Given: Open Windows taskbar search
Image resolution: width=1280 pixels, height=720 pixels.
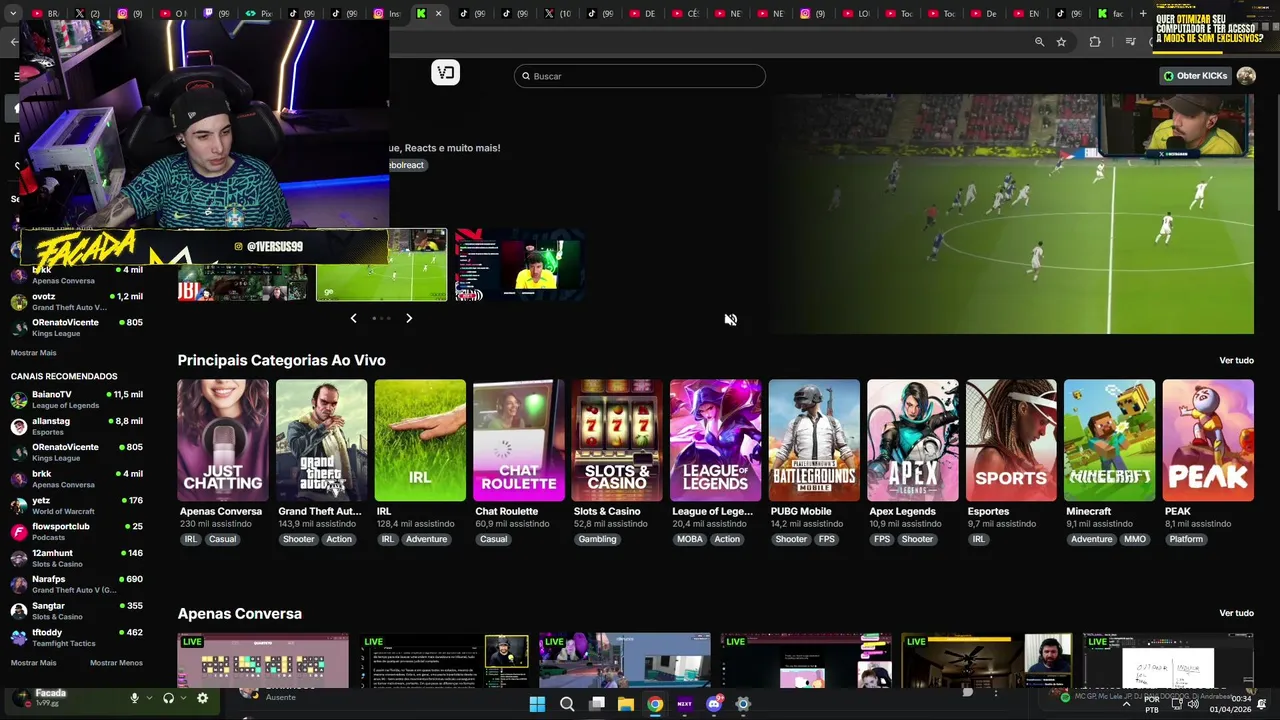Looking at the screenshot, I should click(567, 704).
